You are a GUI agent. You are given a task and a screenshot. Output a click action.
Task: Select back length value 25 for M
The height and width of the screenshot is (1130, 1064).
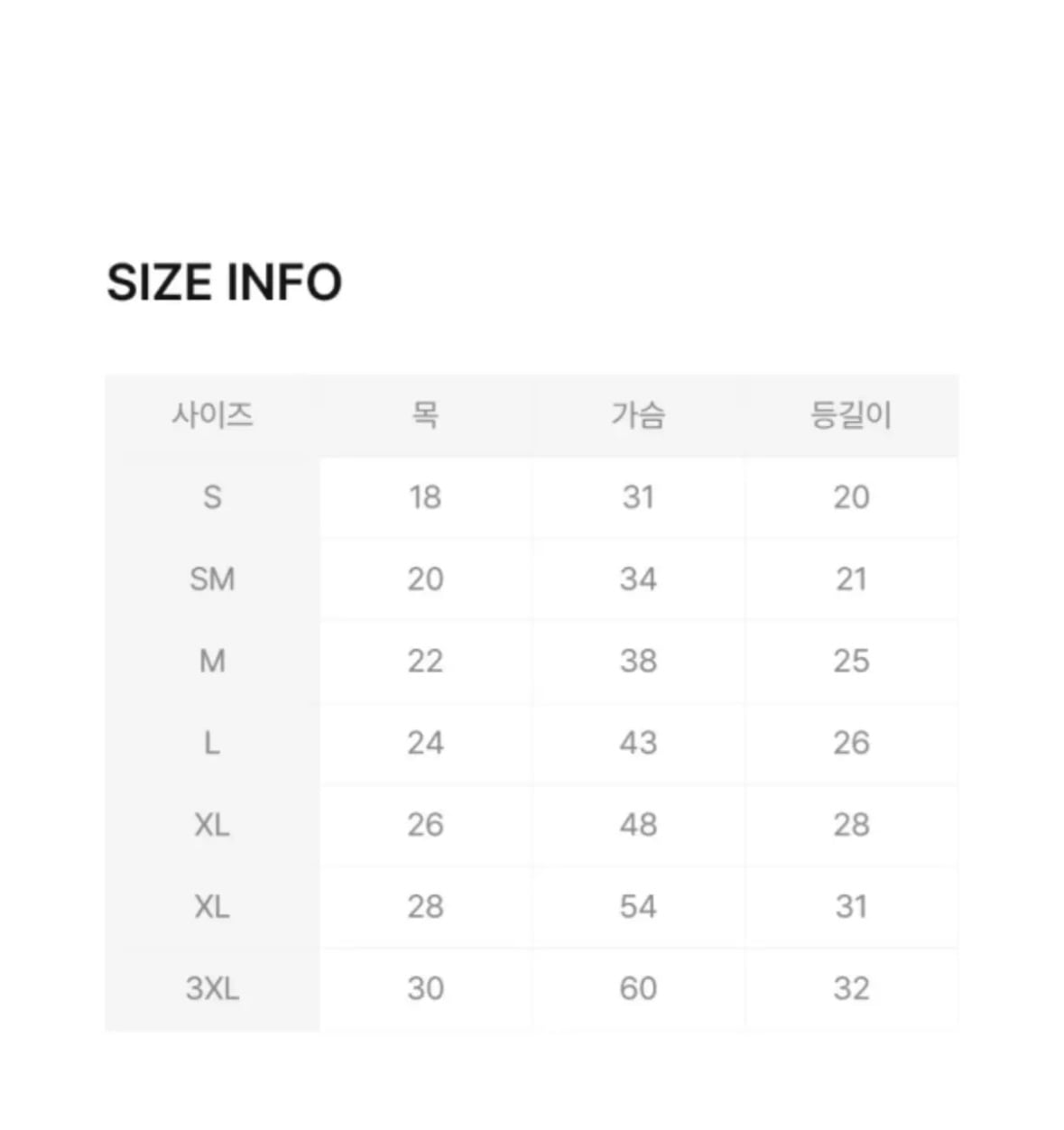(x=851, y=662)
